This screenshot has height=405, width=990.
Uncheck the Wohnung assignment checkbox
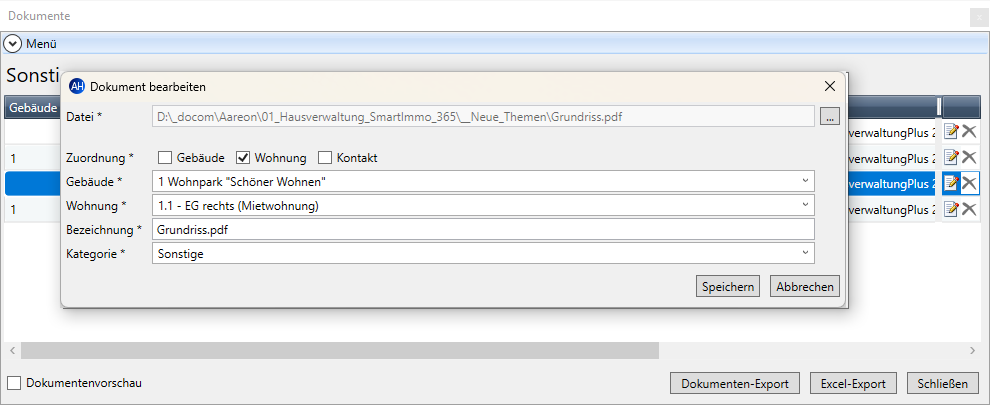pos(242,157)
